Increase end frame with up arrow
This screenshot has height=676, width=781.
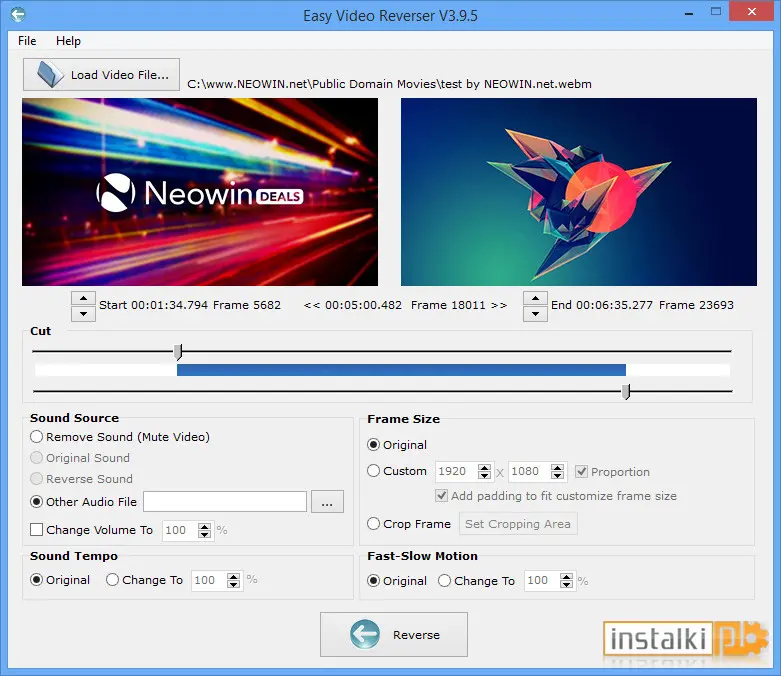535,298
